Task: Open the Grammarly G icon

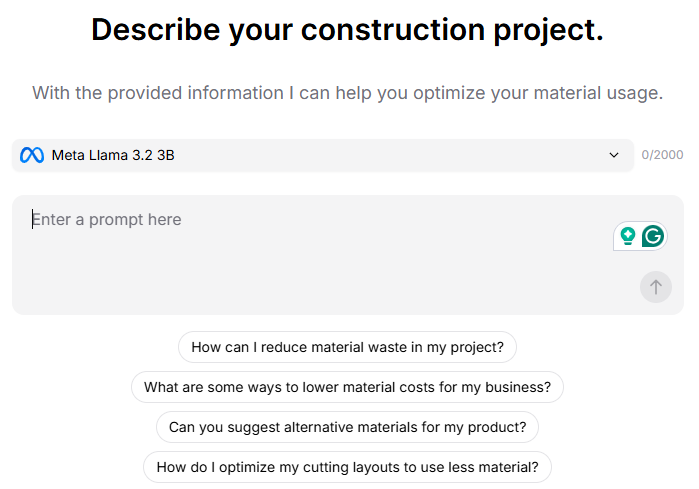Action: (653, 236)
